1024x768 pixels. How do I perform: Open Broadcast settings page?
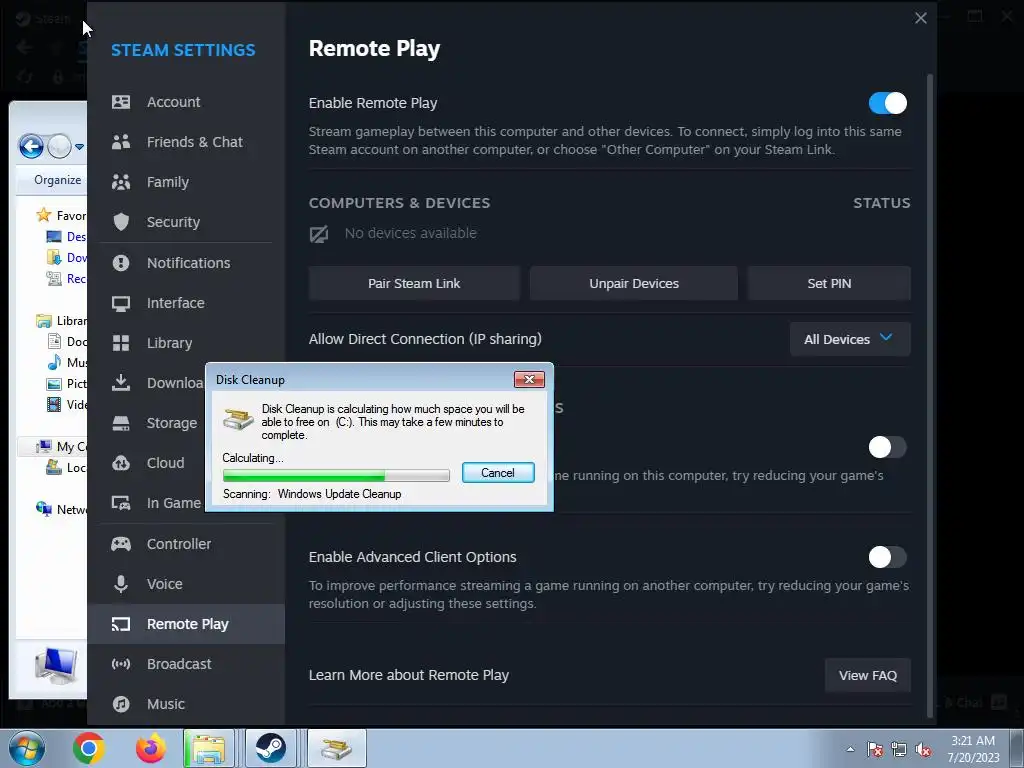coord(186,664)
